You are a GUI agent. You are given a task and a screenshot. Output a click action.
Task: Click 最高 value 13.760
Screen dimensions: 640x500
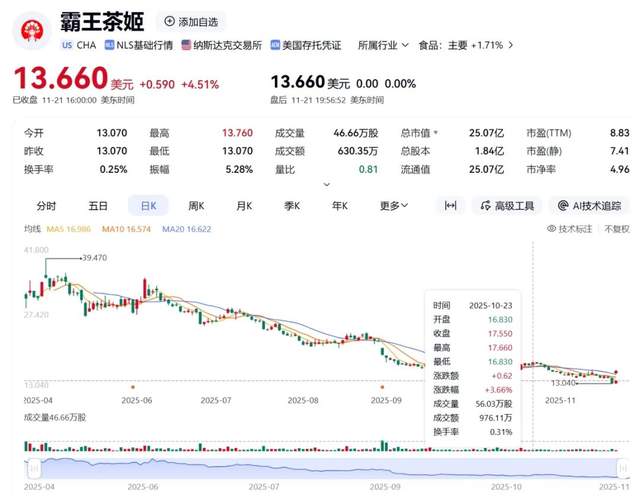[237, 133]
